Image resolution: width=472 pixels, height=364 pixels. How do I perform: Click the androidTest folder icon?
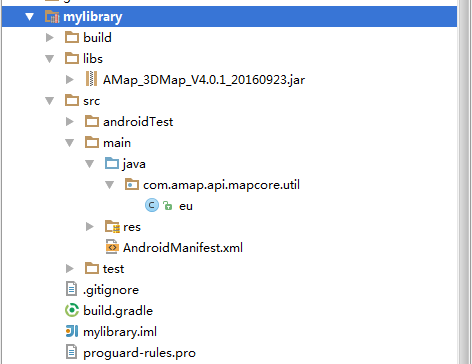92,121
